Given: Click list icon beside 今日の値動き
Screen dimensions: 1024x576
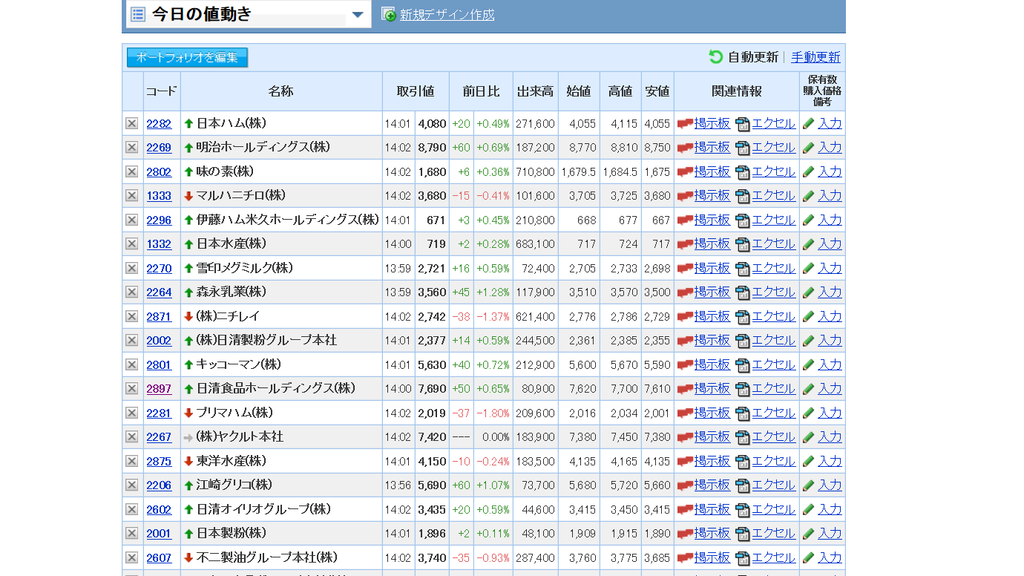Looking at the screenshot, I should 138,14.
